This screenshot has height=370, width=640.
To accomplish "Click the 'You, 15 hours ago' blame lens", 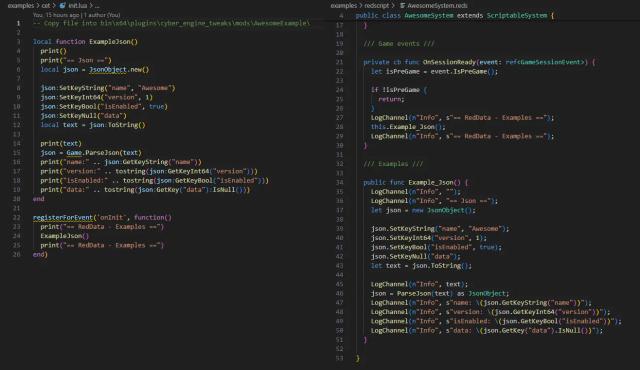I will click(x=56, y=15).
